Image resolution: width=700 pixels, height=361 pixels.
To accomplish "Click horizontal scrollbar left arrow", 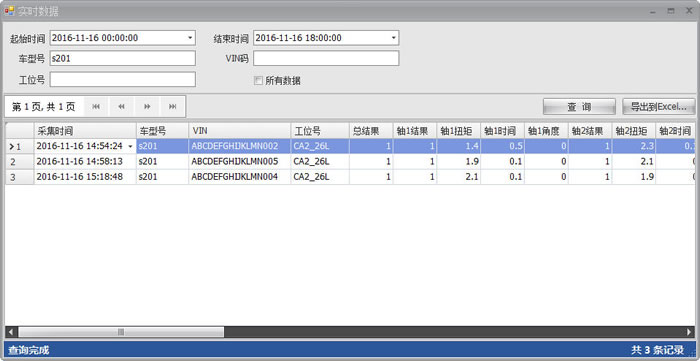I will click(11, 332).
